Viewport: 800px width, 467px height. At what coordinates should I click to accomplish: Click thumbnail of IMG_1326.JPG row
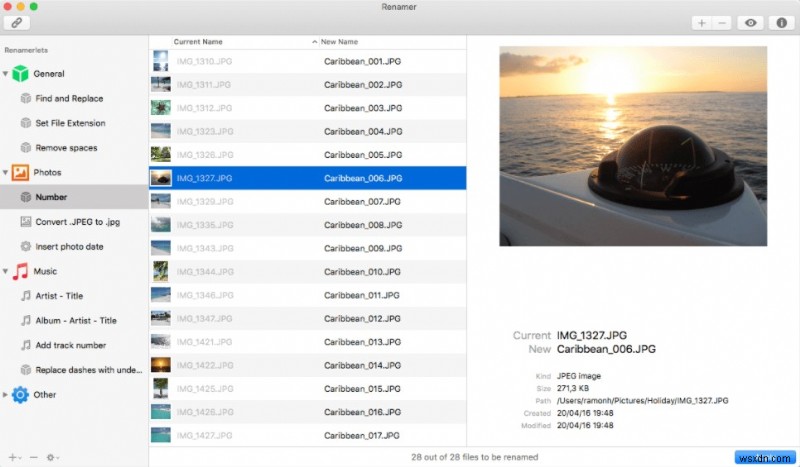pyautogui.click(x=161, y=155)
